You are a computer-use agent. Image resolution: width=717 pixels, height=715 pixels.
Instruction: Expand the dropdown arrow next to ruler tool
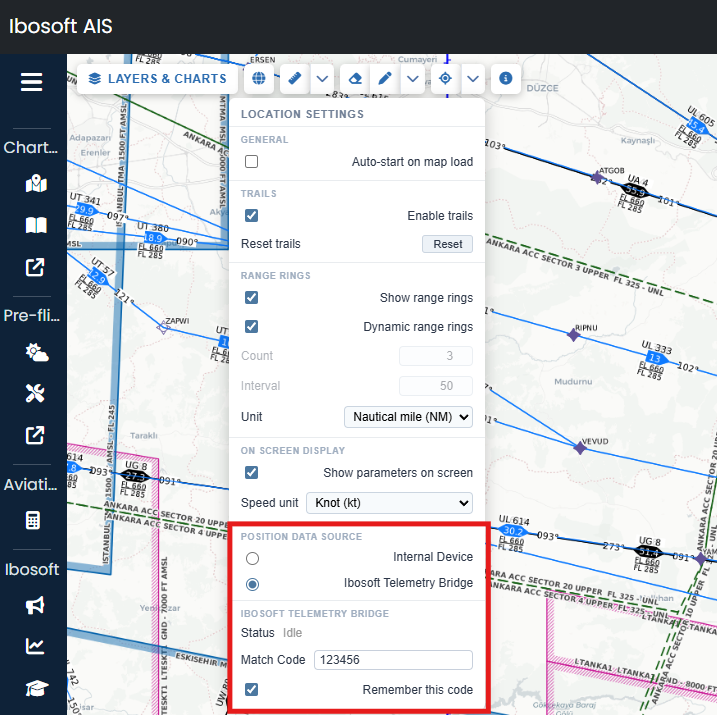coord(322,78)
